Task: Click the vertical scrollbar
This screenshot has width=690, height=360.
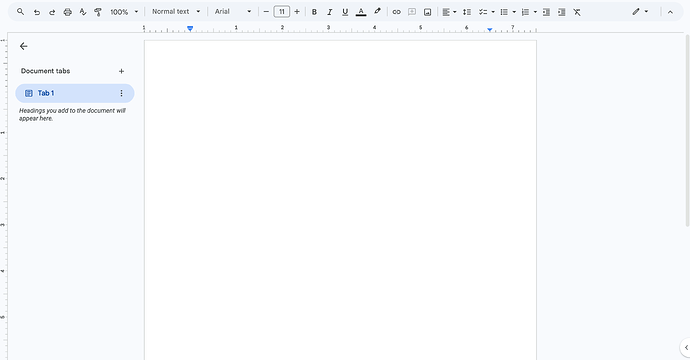Action: pyautogui.click(x=687, y=130)
